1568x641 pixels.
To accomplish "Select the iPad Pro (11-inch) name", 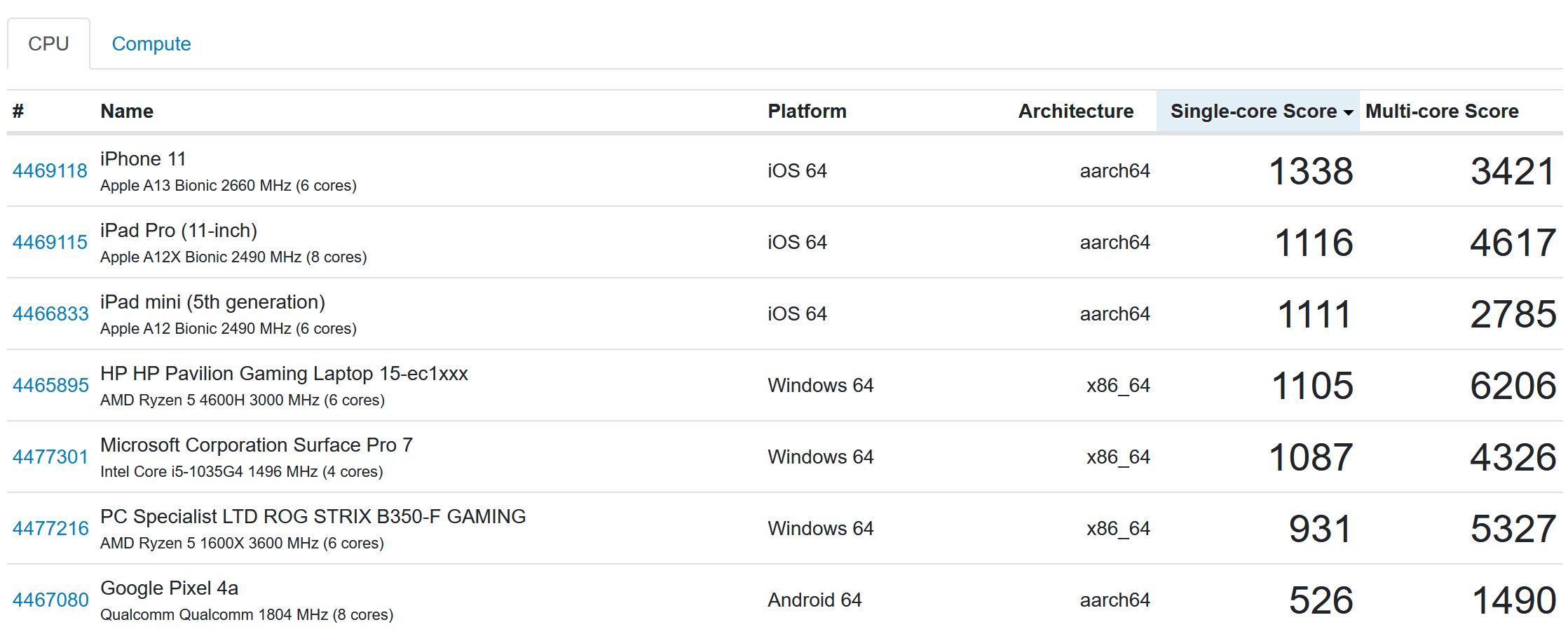I will (179, 231).
